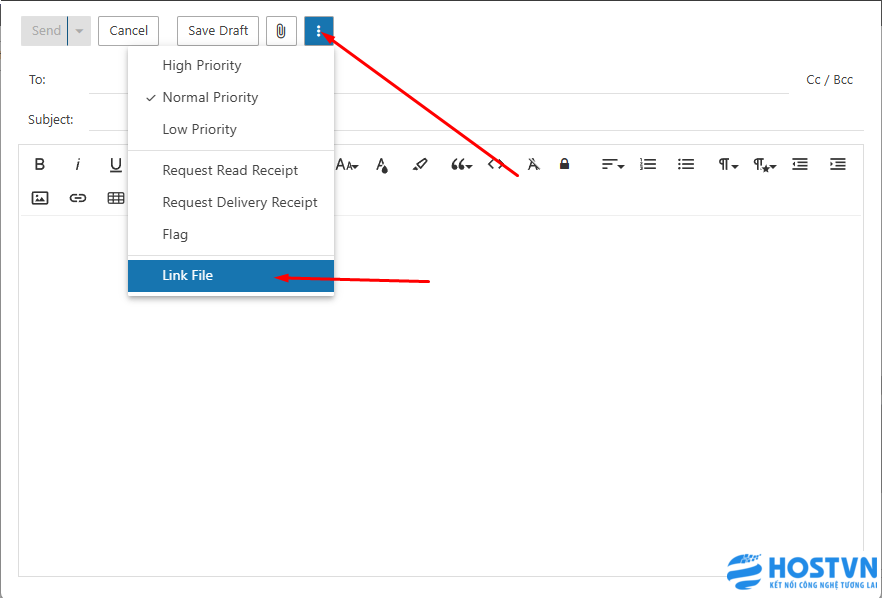Open the paragraph format dropdown

tap(727, 165)
